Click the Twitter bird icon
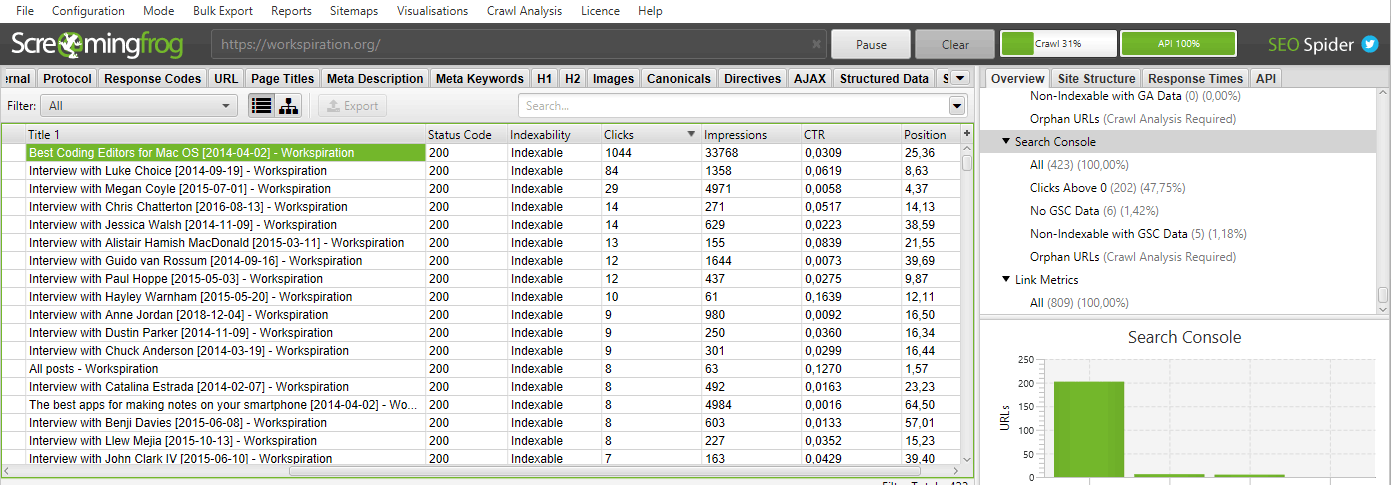The height and width of the screenshot is (485, 1391). point(1370,44)
